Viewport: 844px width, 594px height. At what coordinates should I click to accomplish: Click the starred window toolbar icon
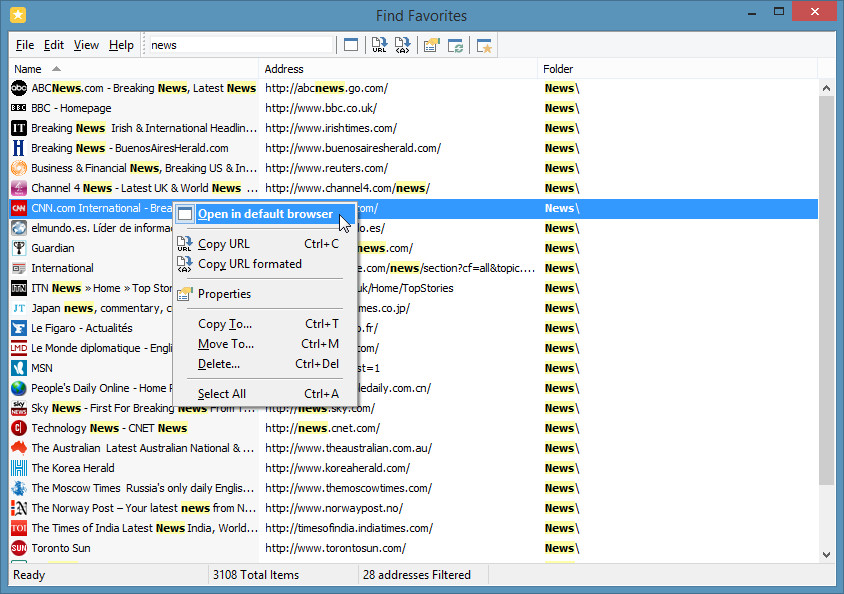[x=484, y=45]
